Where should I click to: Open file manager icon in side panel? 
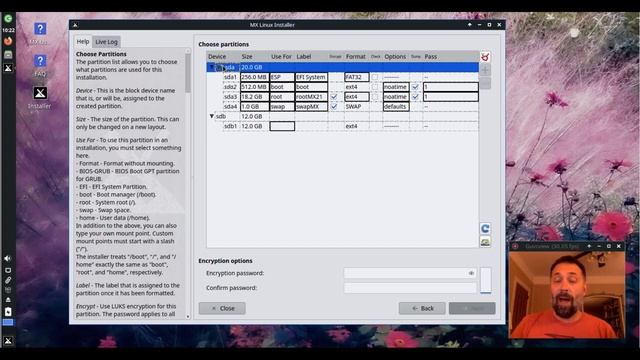(8, 54)
